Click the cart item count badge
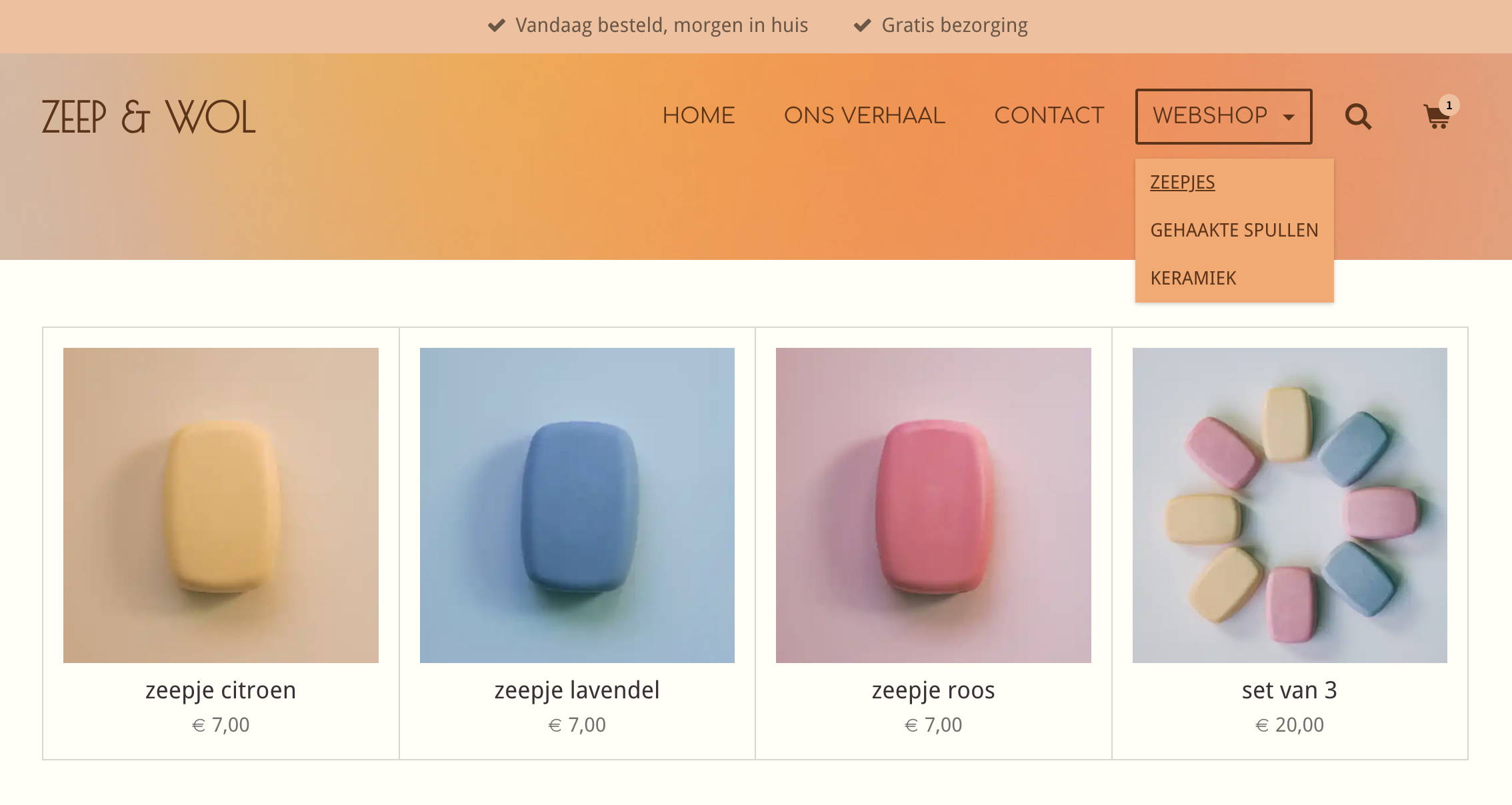Screen dimensions: 1512x805 pos(1449,105)
